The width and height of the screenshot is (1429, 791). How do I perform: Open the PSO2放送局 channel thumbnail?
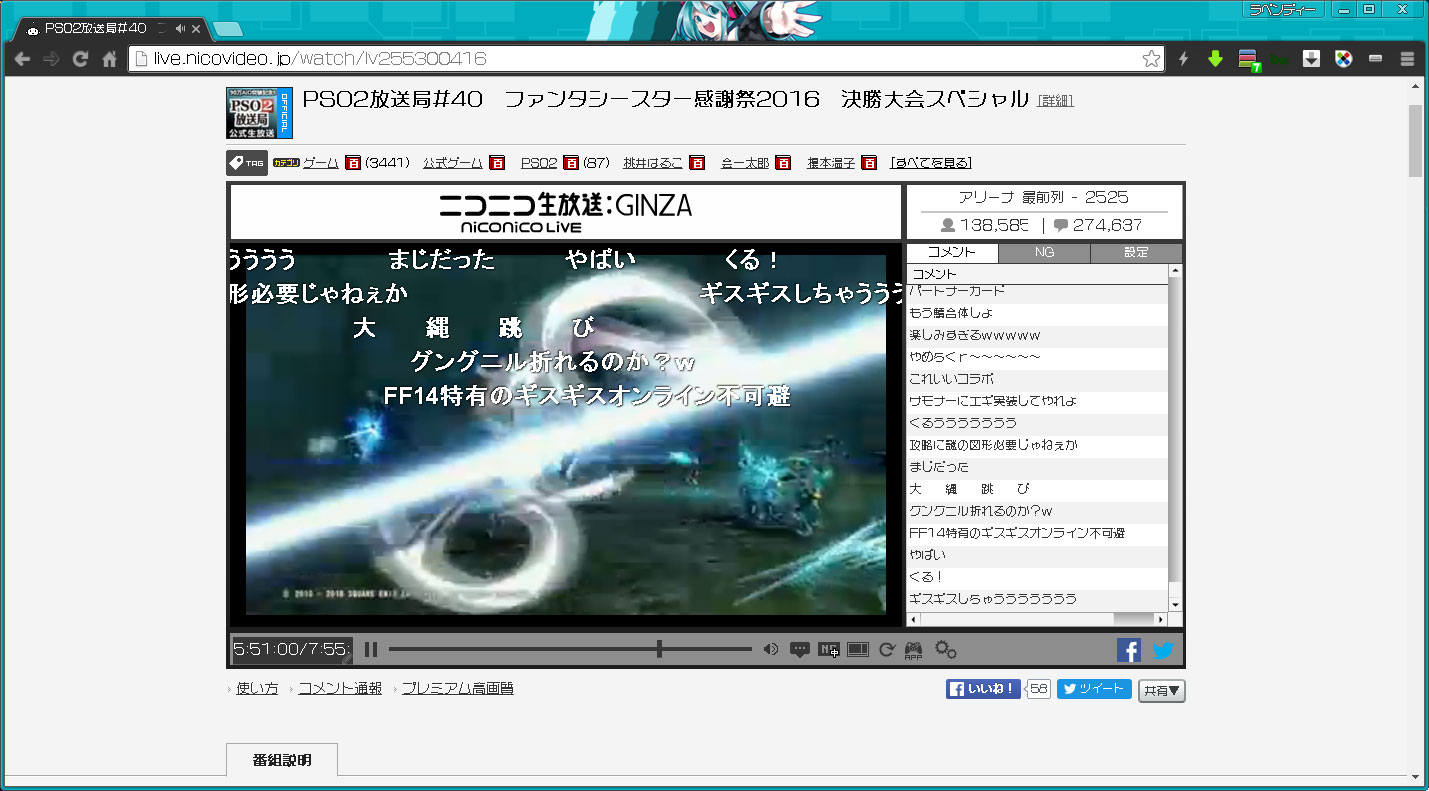pos(259,112)
